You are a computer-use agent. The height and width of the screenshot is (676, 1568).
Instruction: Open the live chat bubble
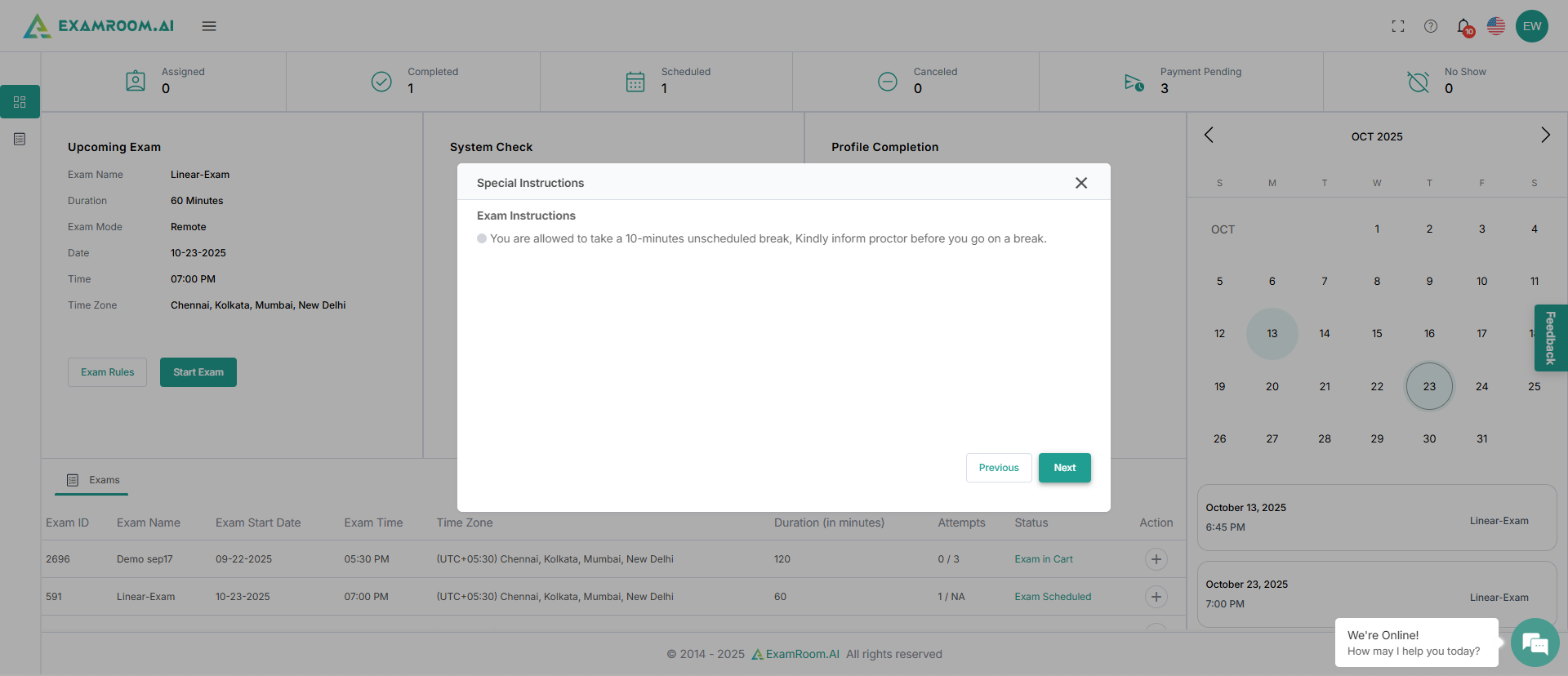(x=1535, y=643)
